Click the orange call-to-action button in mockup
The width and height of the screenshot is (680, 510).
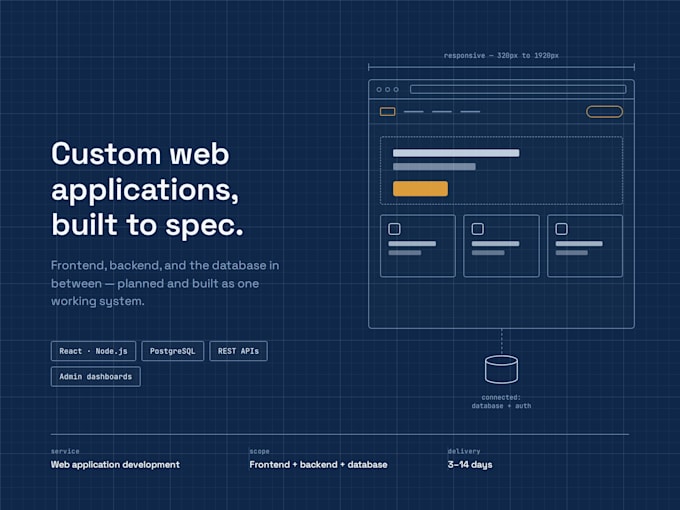pyautogui.click(x=420, y=189)
